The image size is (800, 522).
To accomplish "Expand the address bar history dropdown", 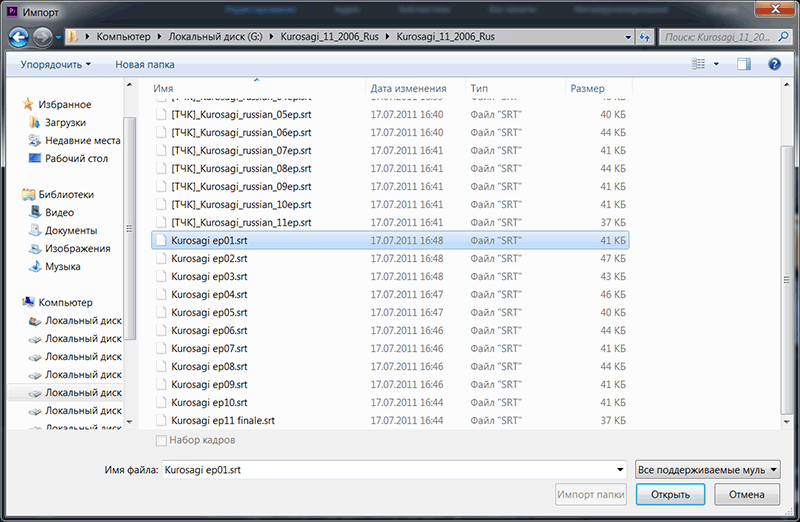I will [628, 37].
